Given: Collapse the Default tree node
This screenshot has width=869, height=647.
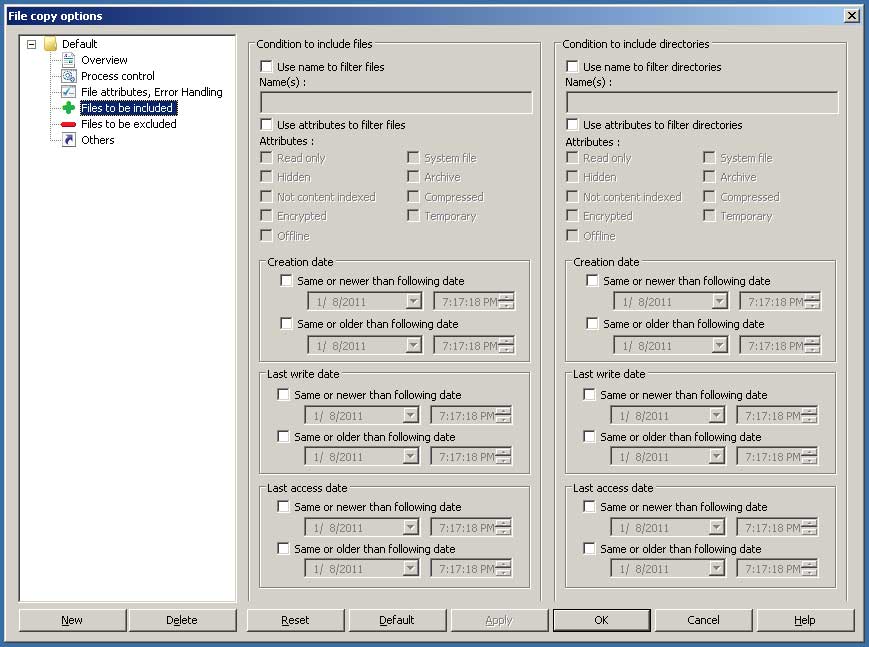Looking at the screenshot, I should pyautogui.click(x=32, y=44).
